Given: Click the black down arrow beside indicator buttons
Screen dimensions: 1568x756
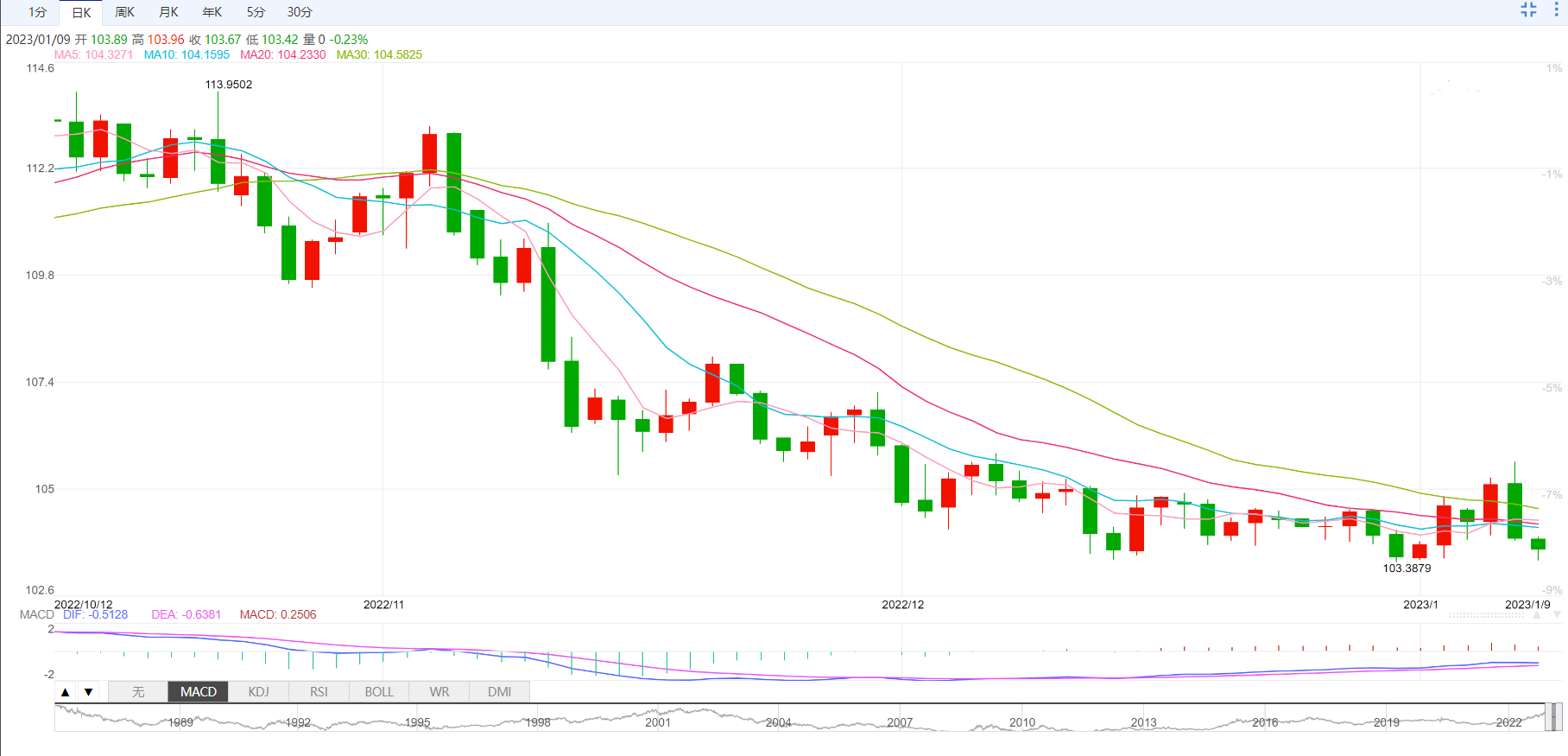Looking at the screenshot, I should point(88,692).
